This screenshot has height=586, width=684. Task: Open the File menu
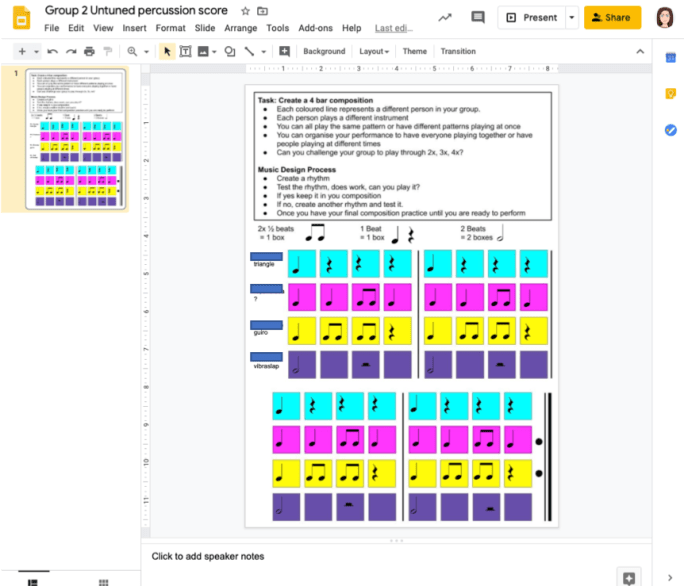[51, 28]
